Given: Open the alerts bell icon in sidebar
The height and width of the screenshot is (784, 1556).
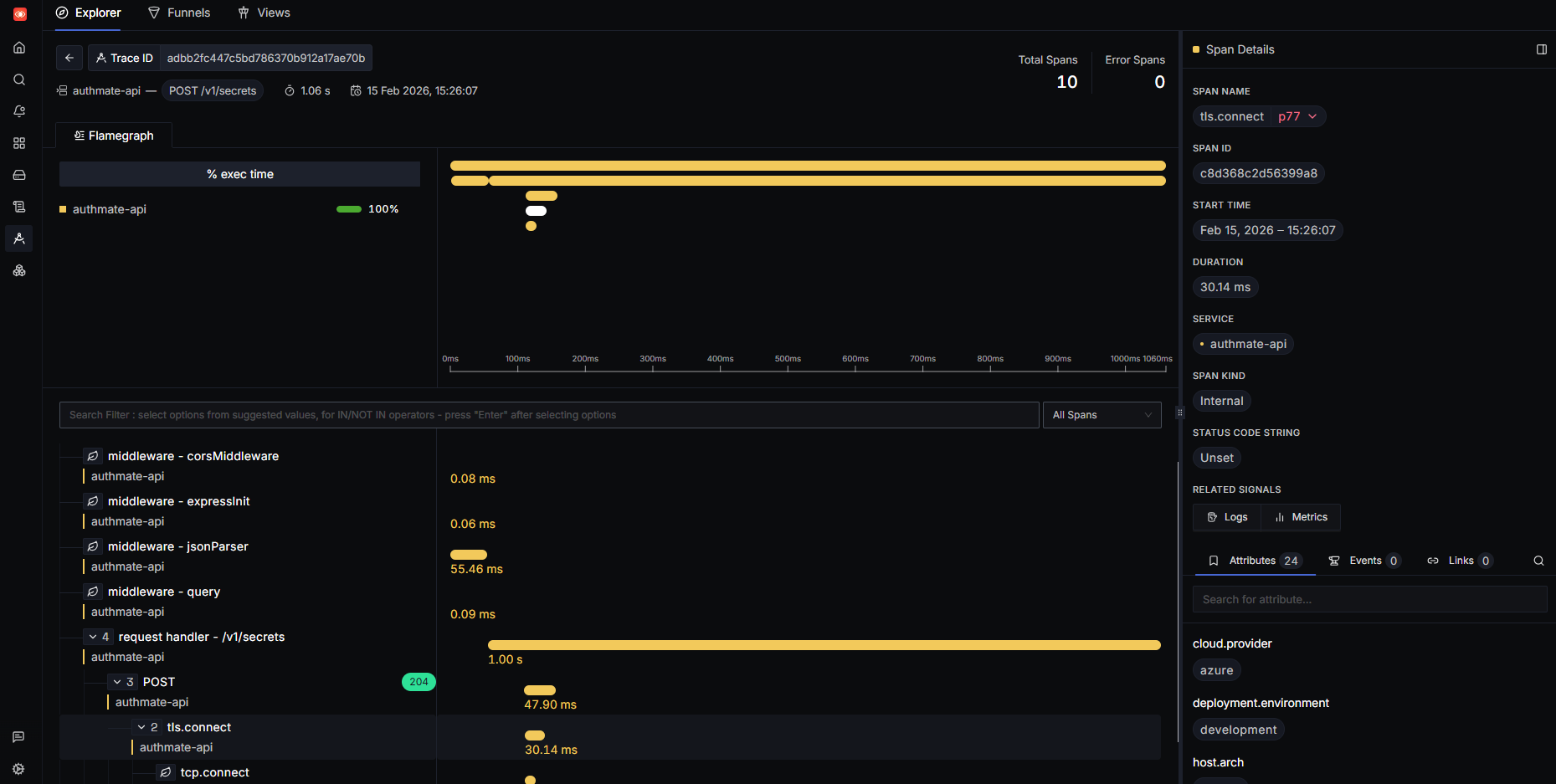Looking at the screenshot, I should 19,111.
